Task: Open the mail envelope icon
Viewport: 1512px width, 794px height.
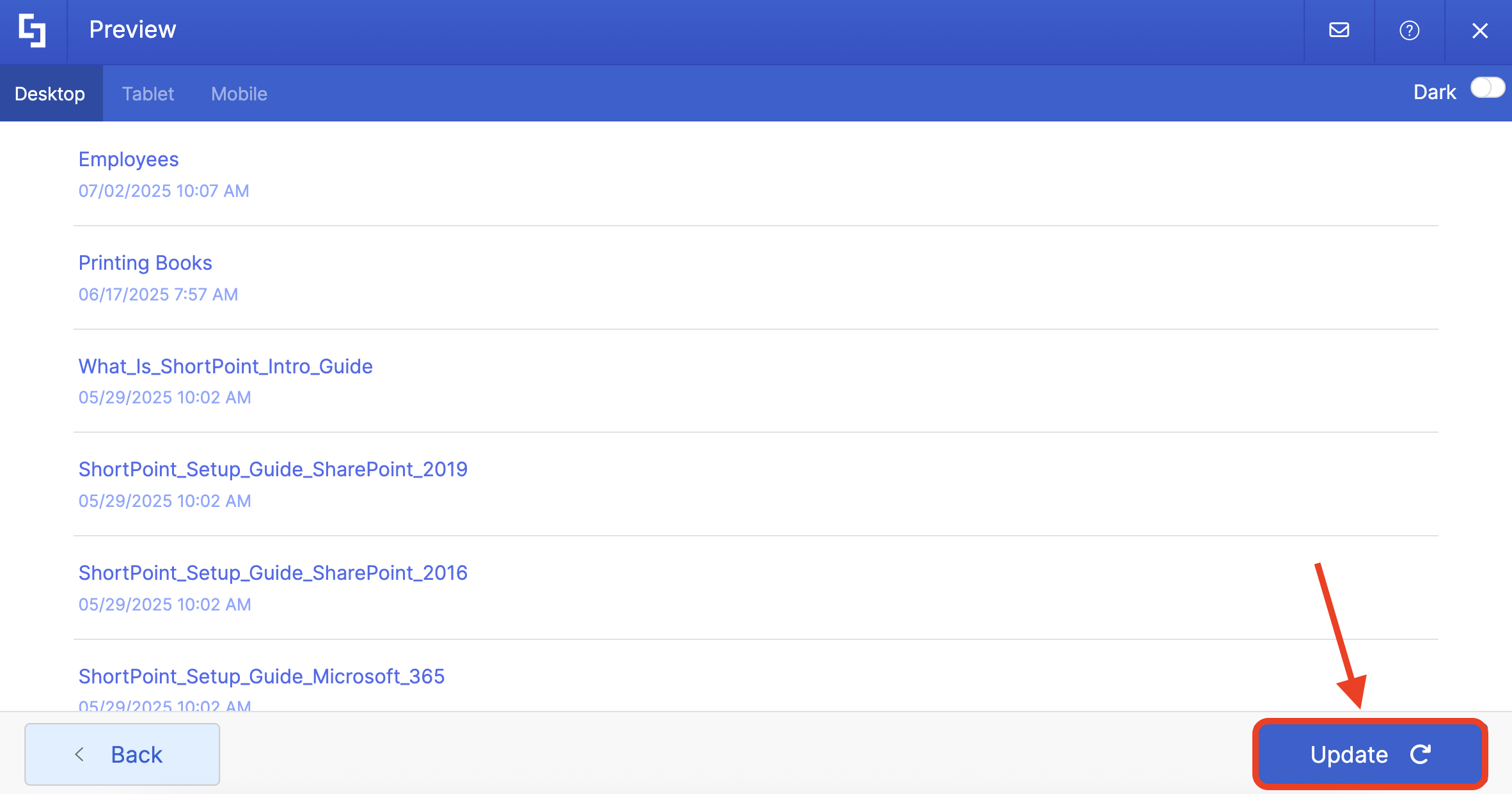Action: (x=1339, y=30)
